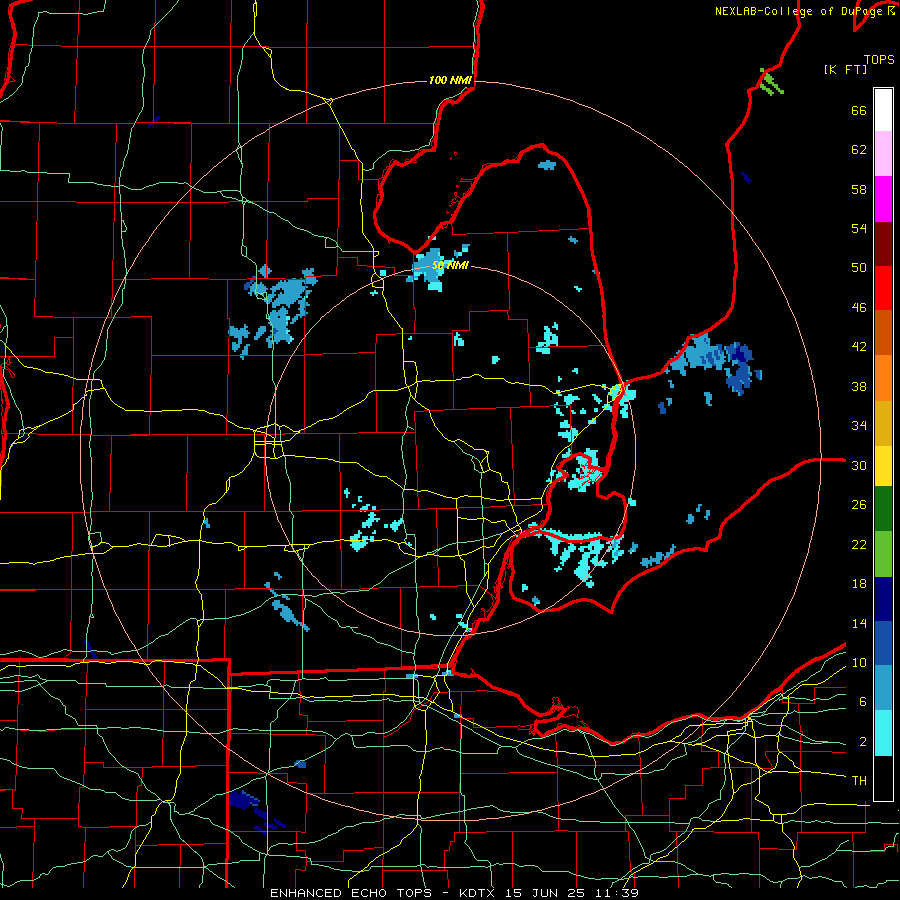The height and width of the screenshot is (900, 900).
Task: Pick the navy blue scale swatch
Action: [883, 599]
